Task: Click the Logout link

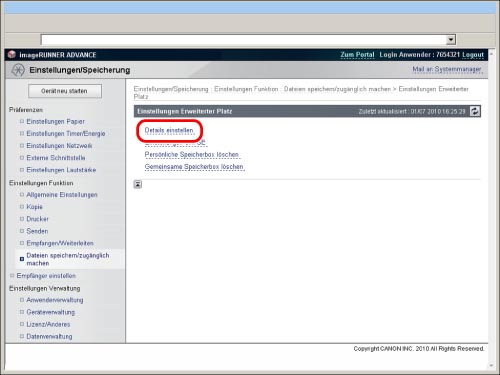Action: point(473,55)
